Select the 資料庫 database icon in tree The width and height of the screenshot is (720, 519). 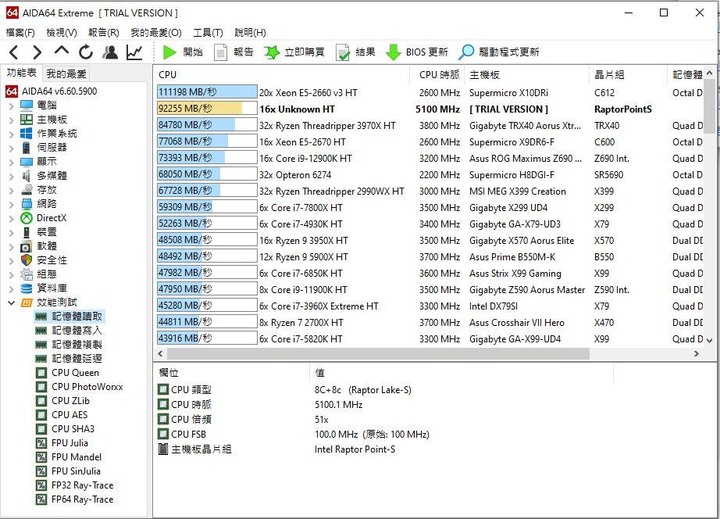coord(26,288)
